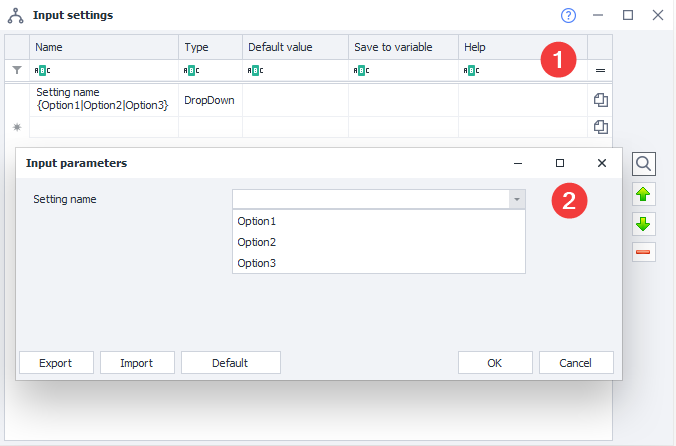Move the setting down with green down arrow
Image resolution: width=676 pixels, height=446 pixels.
click(645, 223)
